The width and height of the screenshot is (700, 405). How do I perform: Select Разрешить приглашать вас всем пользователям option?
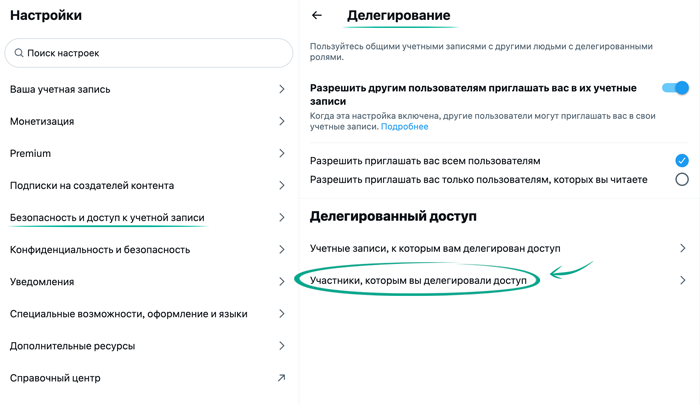coord(681,160)
